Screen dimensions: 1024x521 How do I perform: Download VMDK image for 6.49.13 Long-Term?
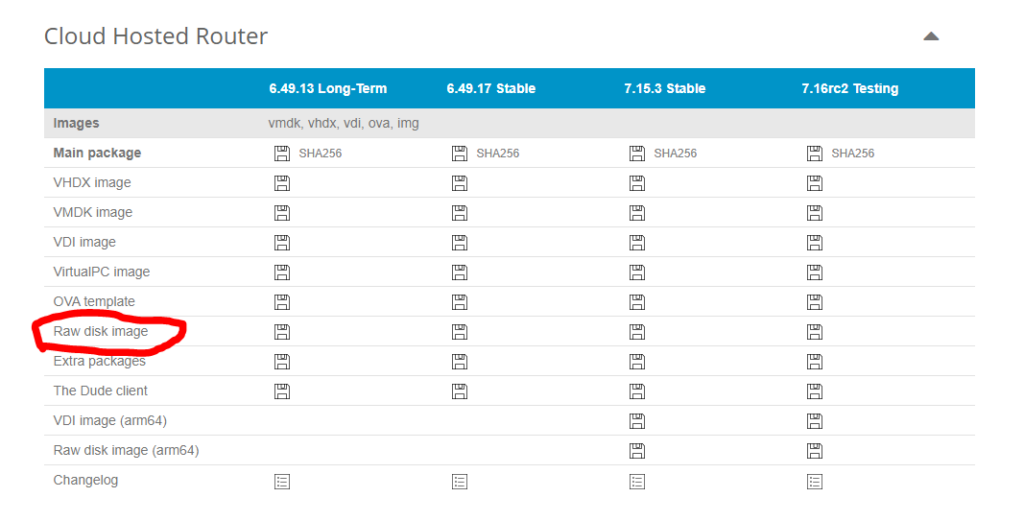(282, 213)
